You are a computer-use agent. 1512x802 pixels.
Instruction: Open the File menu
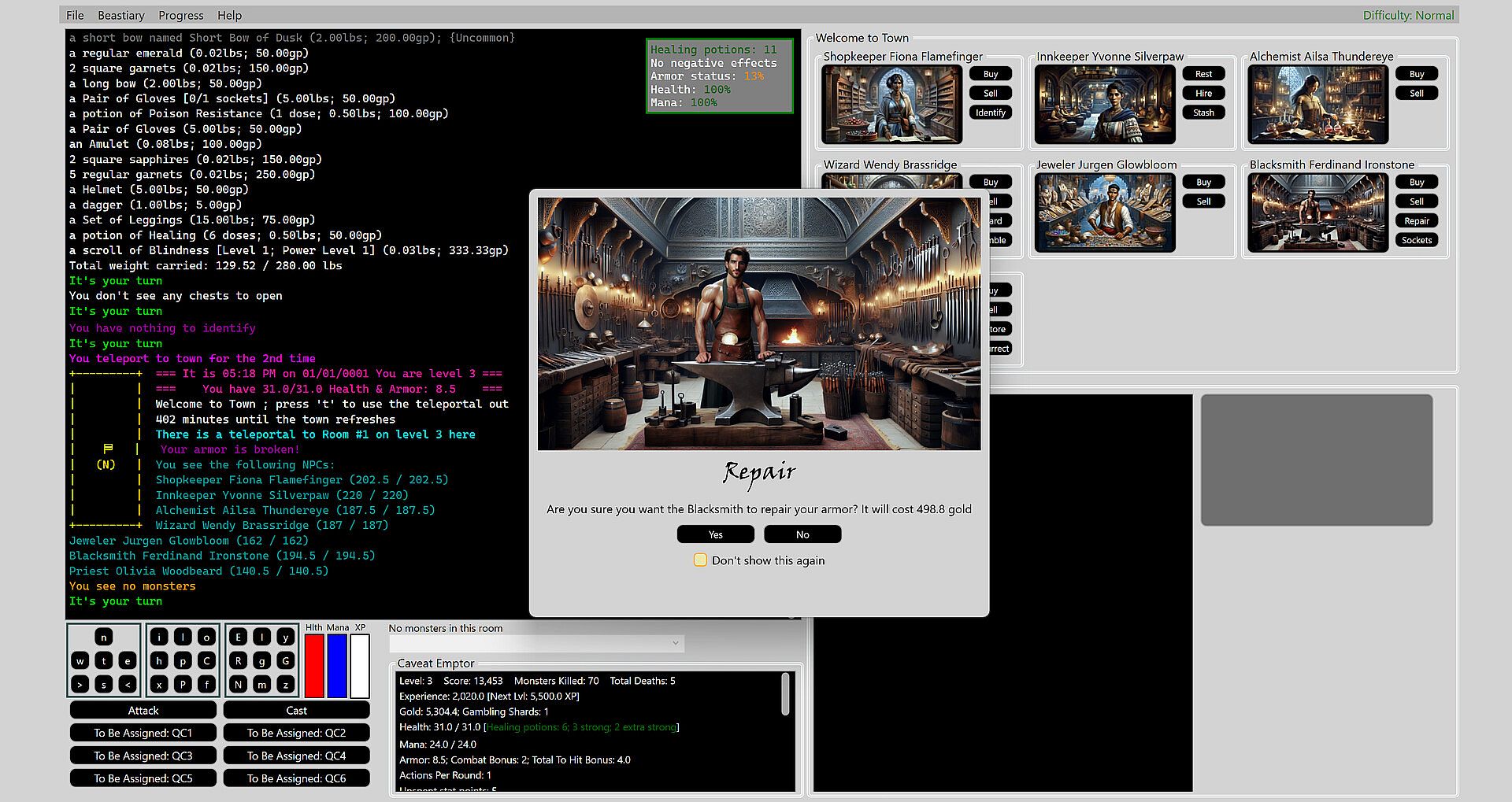75,15
